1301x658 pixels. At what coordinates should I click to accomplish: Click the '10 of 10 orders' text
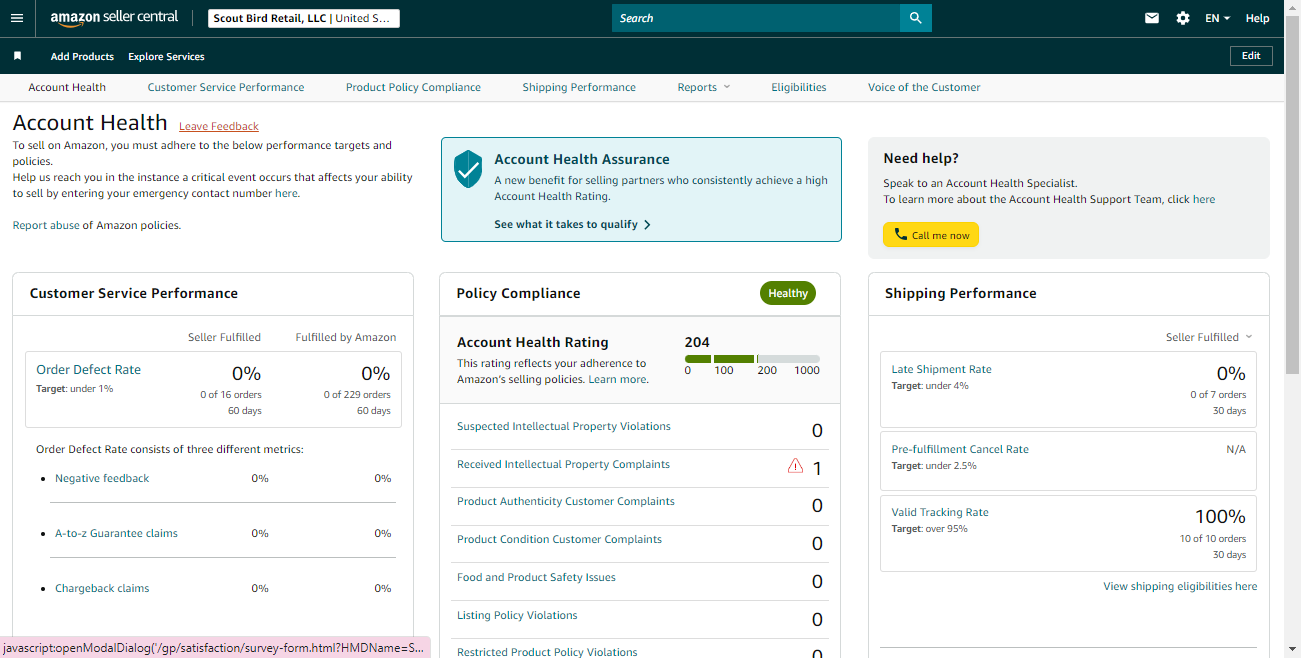tap(1212, 538)
